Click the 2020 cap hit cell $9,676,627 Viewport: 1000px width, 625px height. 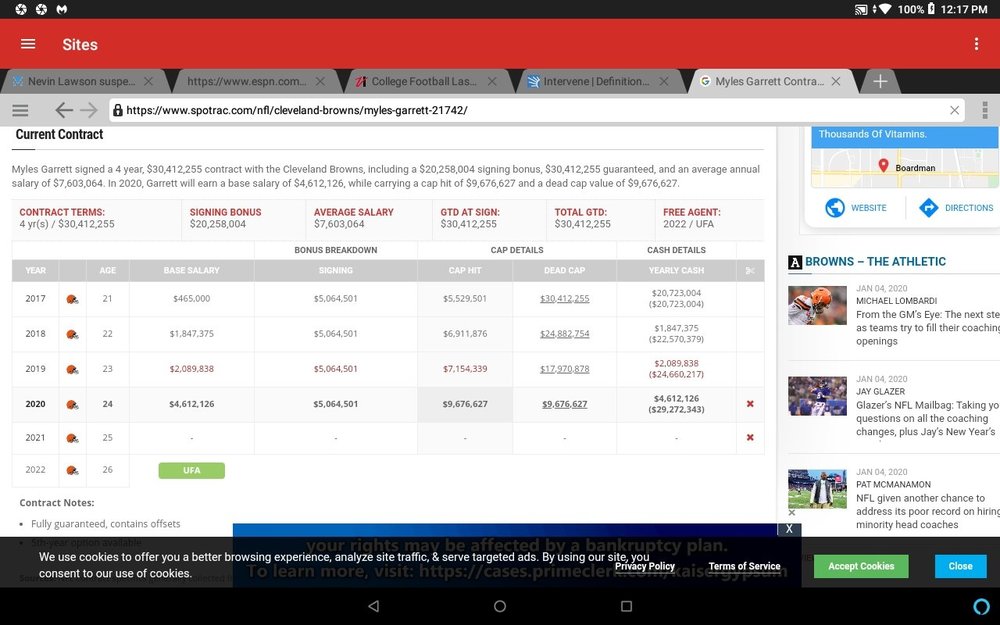click(465, 404)
